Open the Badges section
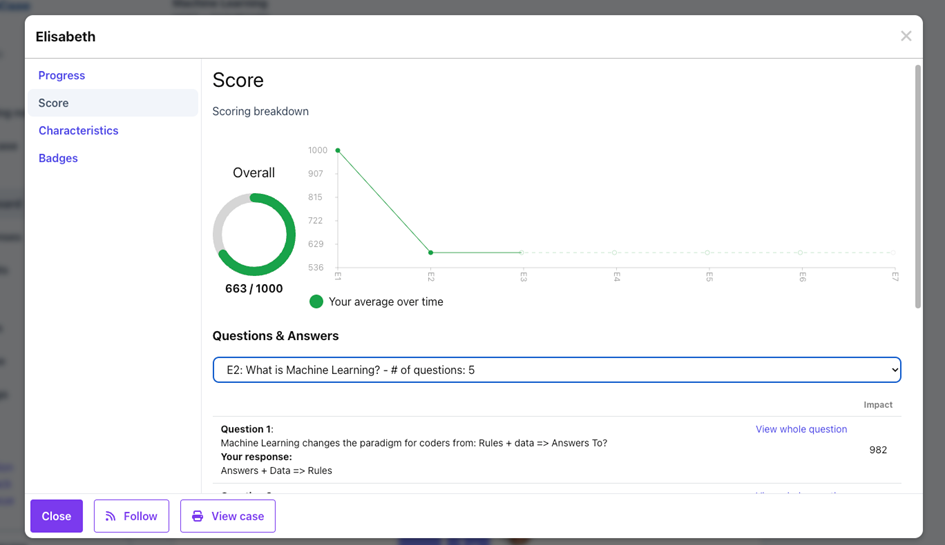Screen dimensions: 945x545 pyautogui.click(x=58, y=158)
